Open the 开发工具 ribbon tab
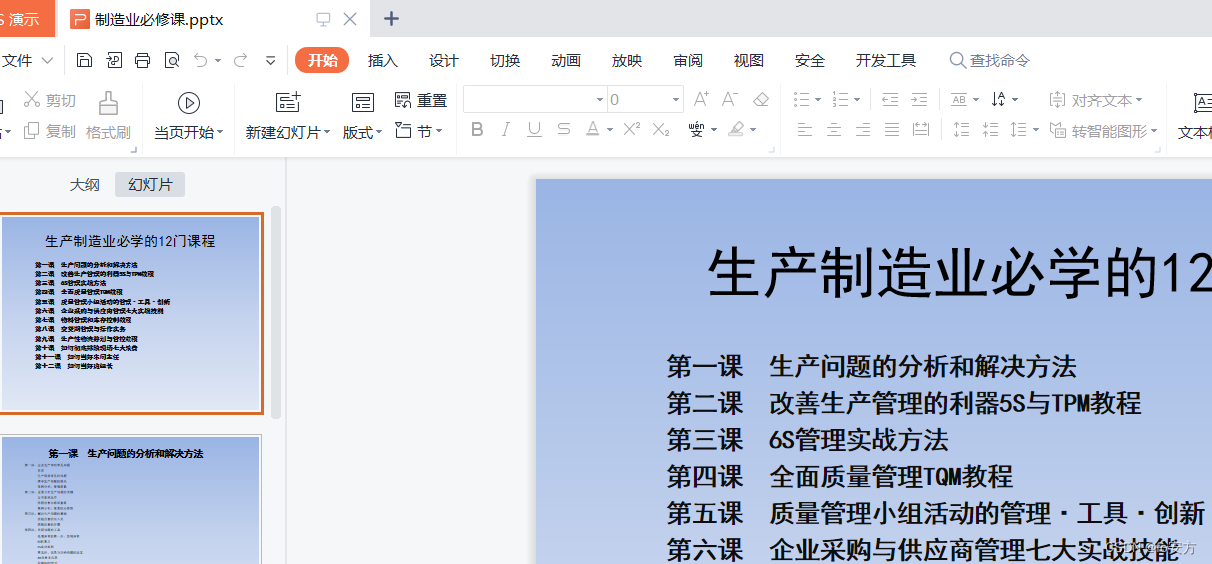This screenshot has height=564, width=1212. 886,61
